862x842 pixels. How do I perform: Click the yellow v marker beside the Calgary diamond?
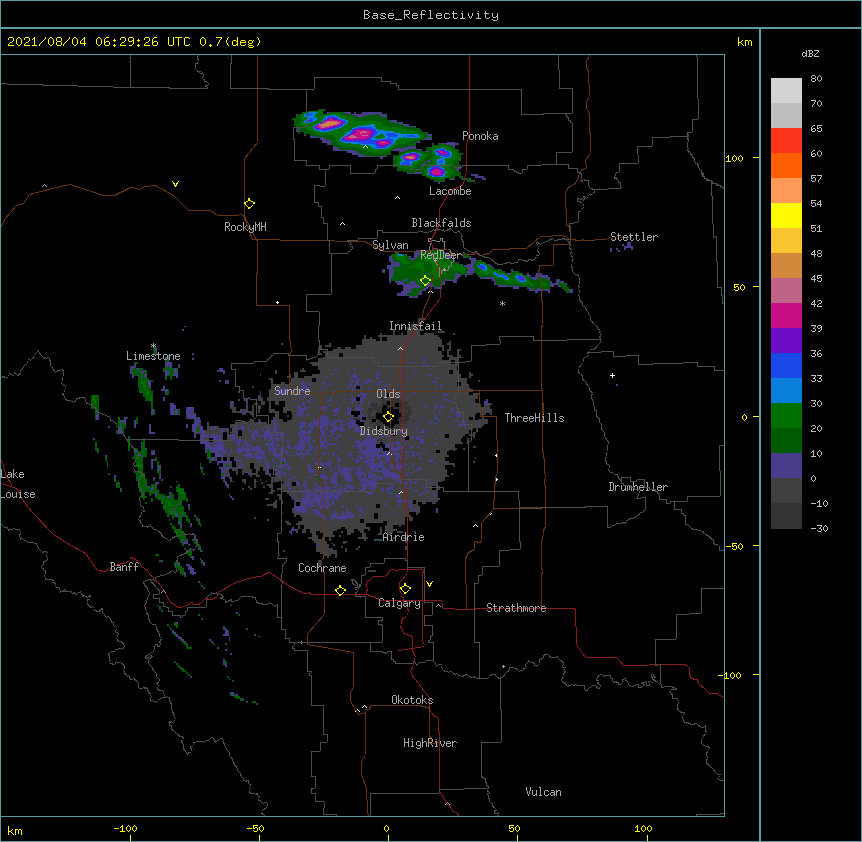[429, 584]
